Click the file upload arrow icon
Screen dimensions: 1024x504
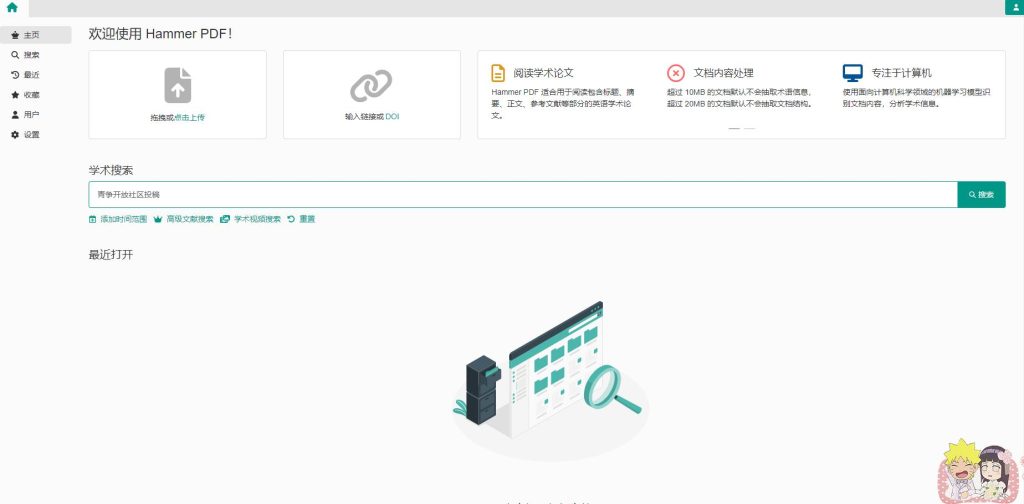point(178,86)
